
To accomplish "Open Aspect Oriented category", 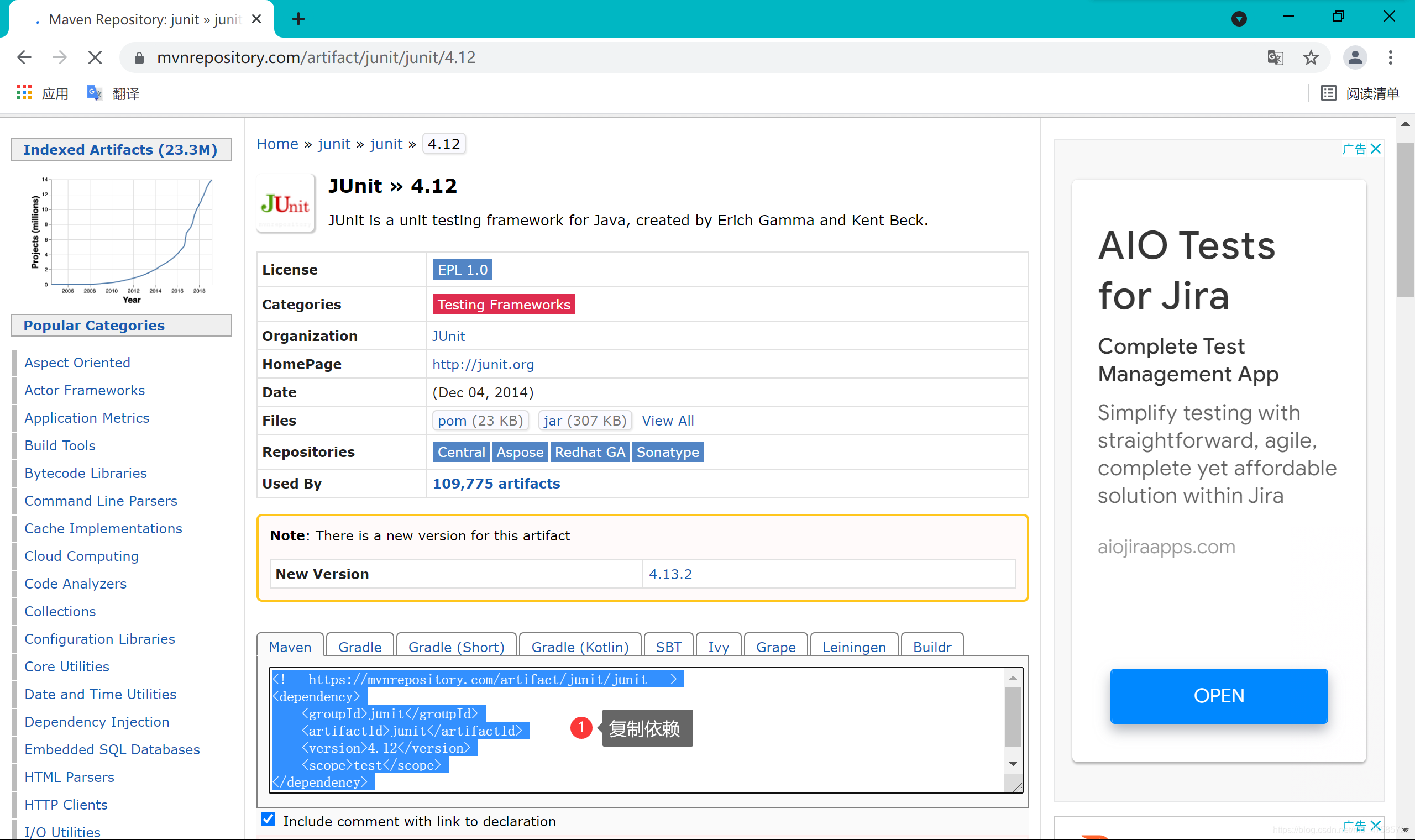I will tap(77, 363).
